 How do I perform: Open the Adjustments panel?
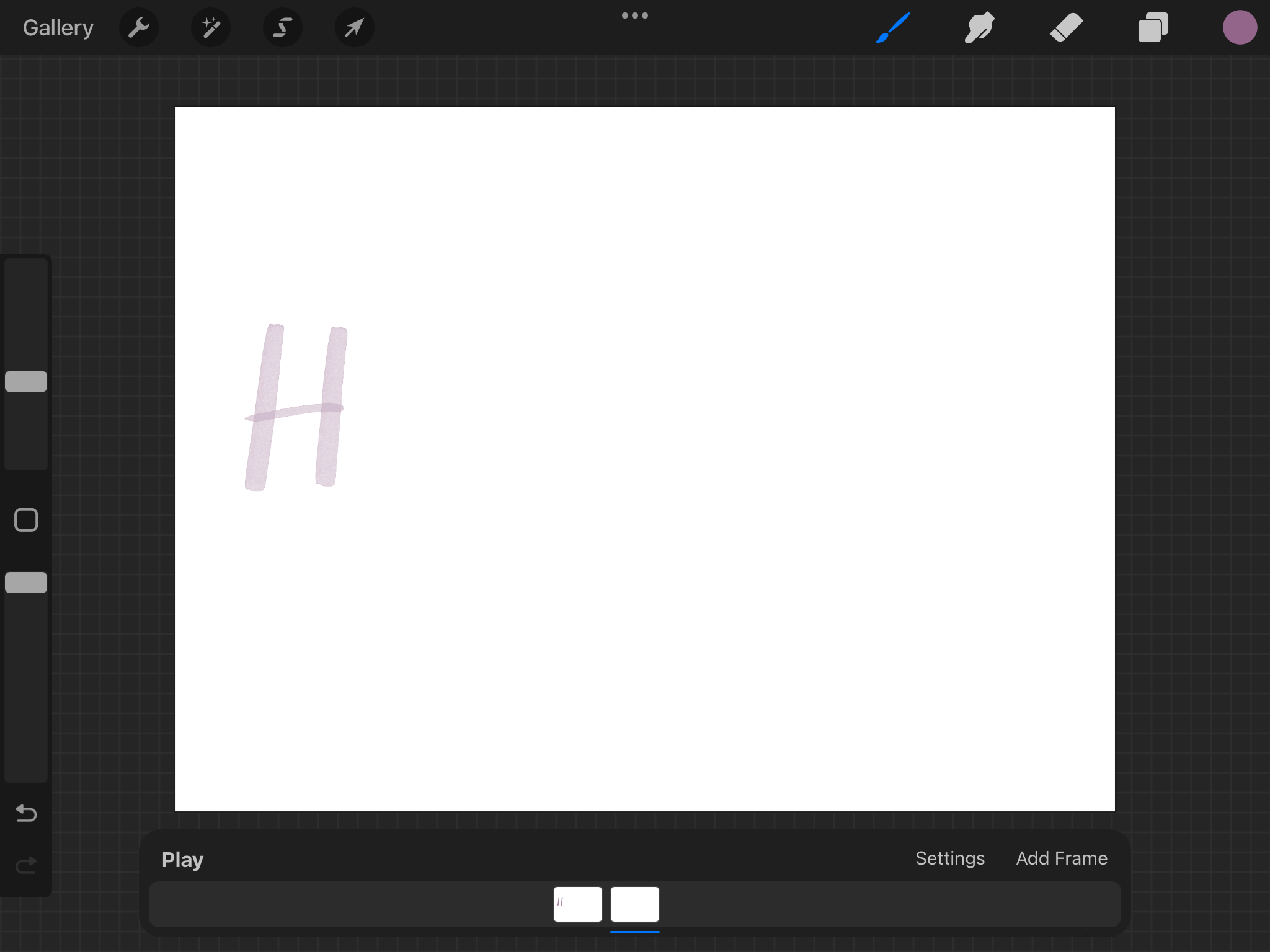211,27
